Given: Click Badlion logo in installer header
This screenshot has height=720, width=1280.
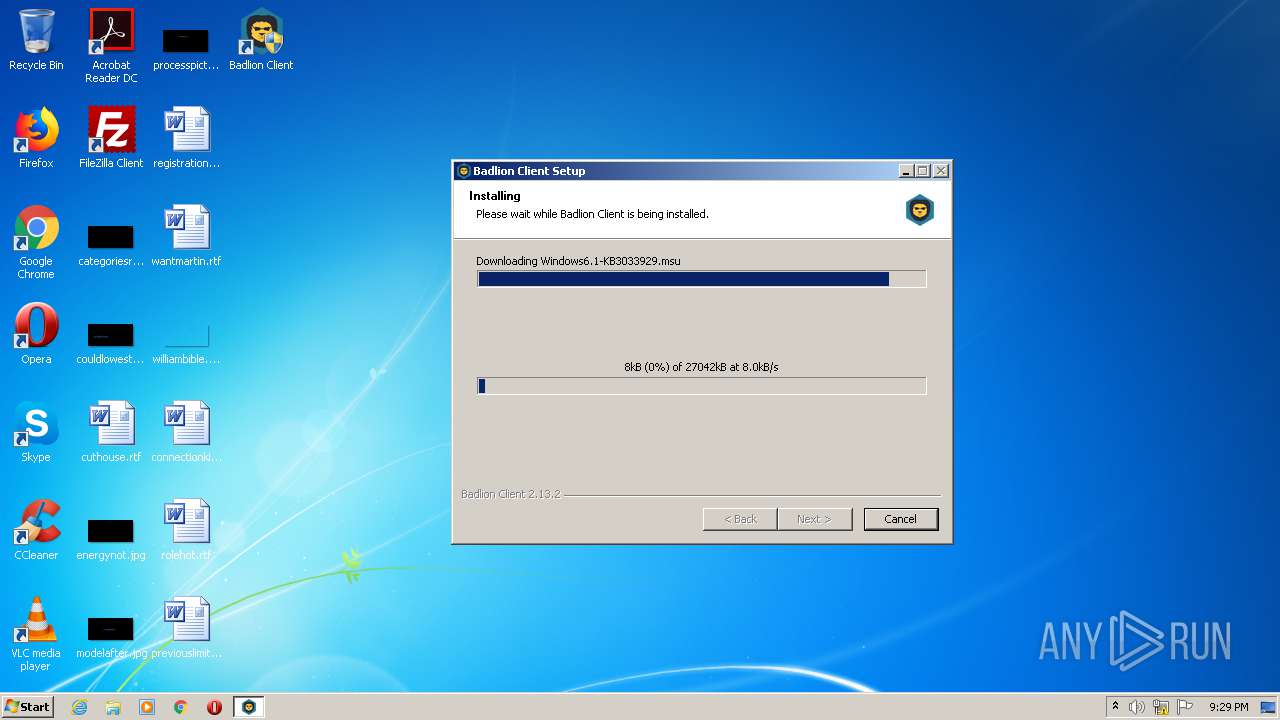Looking at the screenshot, I should pos(919,210).
